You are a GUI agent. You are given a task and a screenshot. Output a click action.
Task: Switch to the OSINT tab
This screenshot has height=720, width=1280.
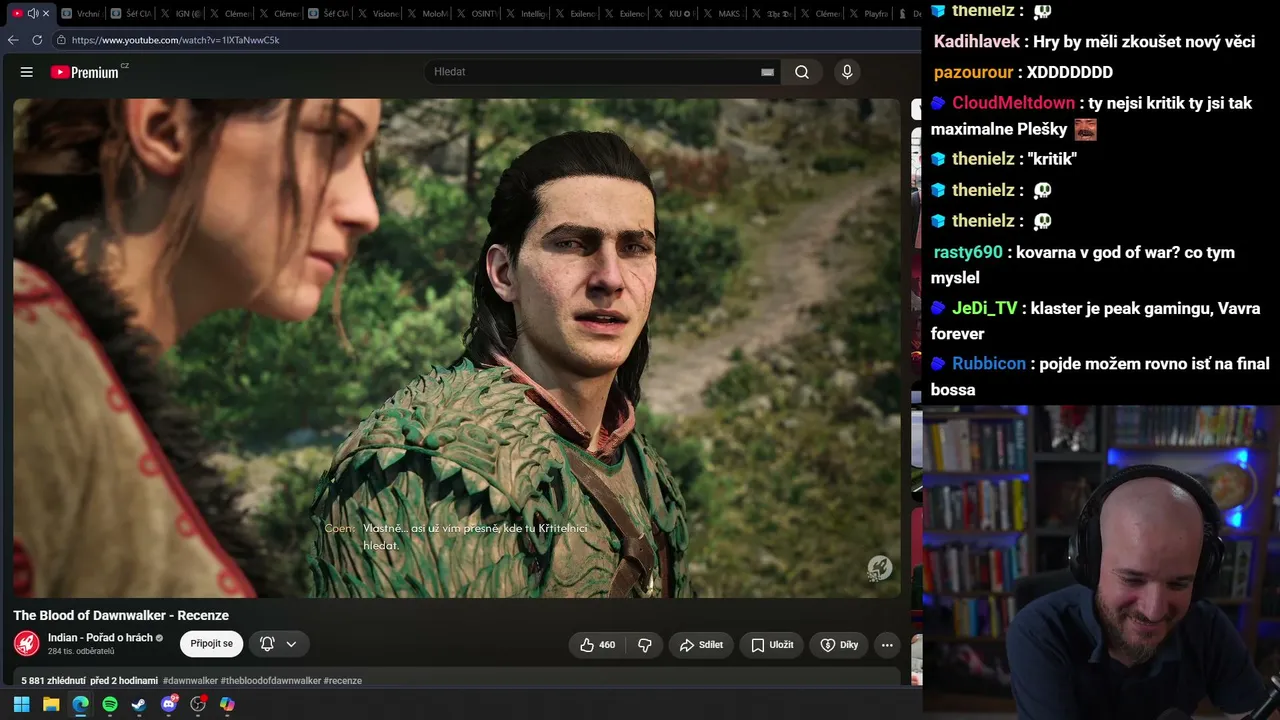click(x=474, y=13)
